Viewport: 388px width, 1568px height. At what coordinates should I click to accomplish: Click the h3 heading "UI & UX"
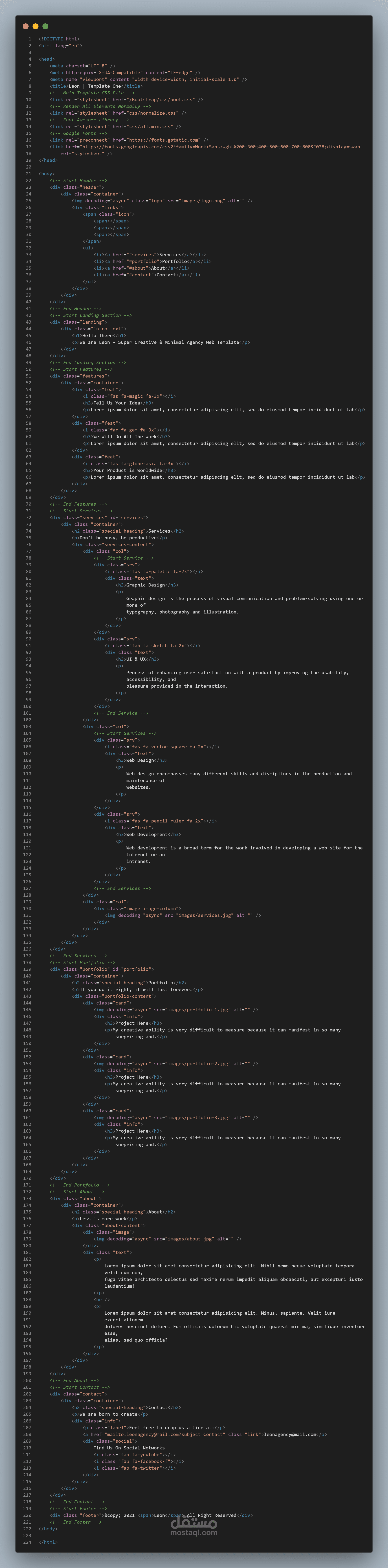click(136, 659)
